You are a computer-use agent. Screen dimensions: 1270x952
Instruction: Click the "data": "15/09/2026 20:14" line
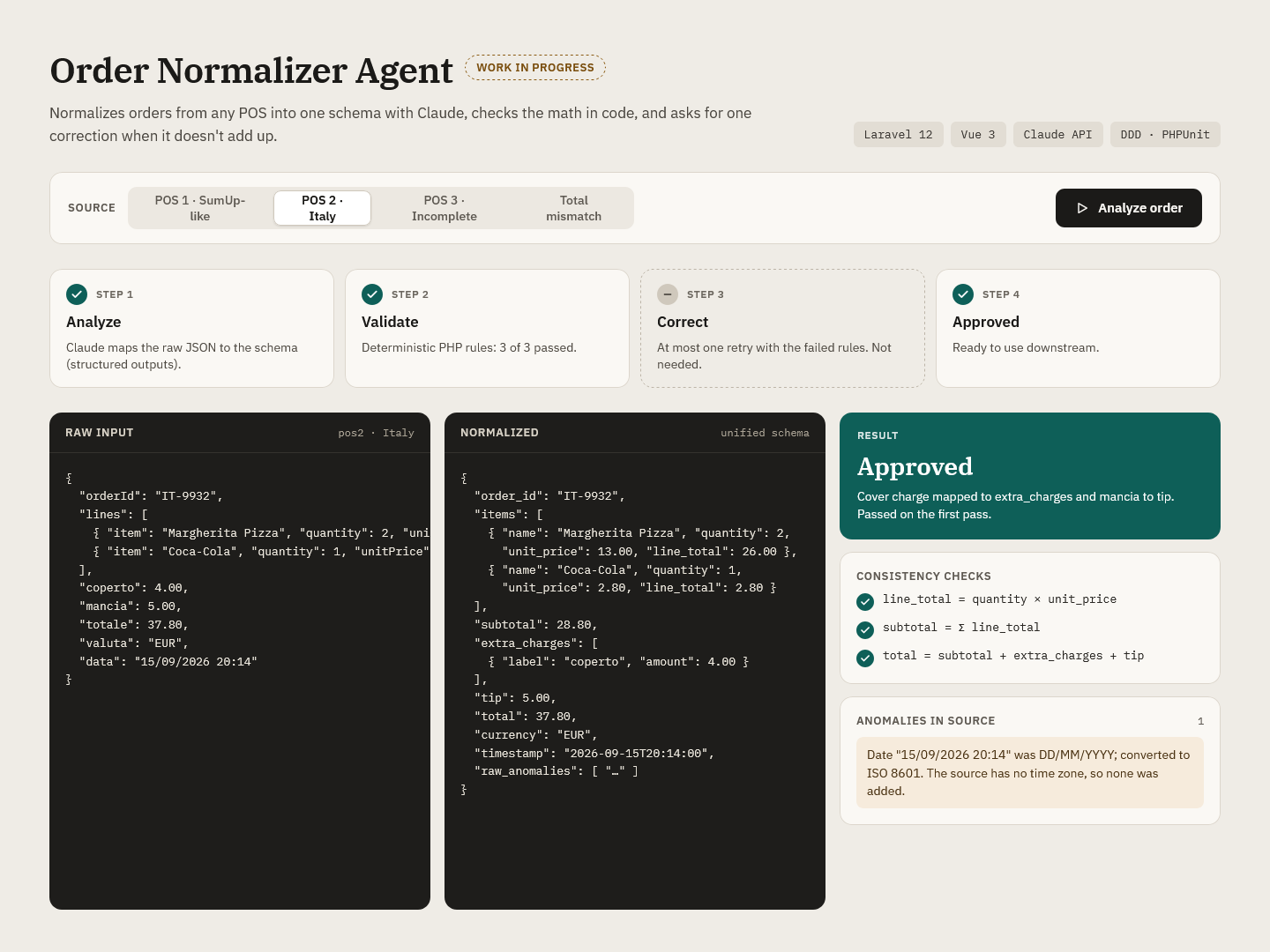168,662
